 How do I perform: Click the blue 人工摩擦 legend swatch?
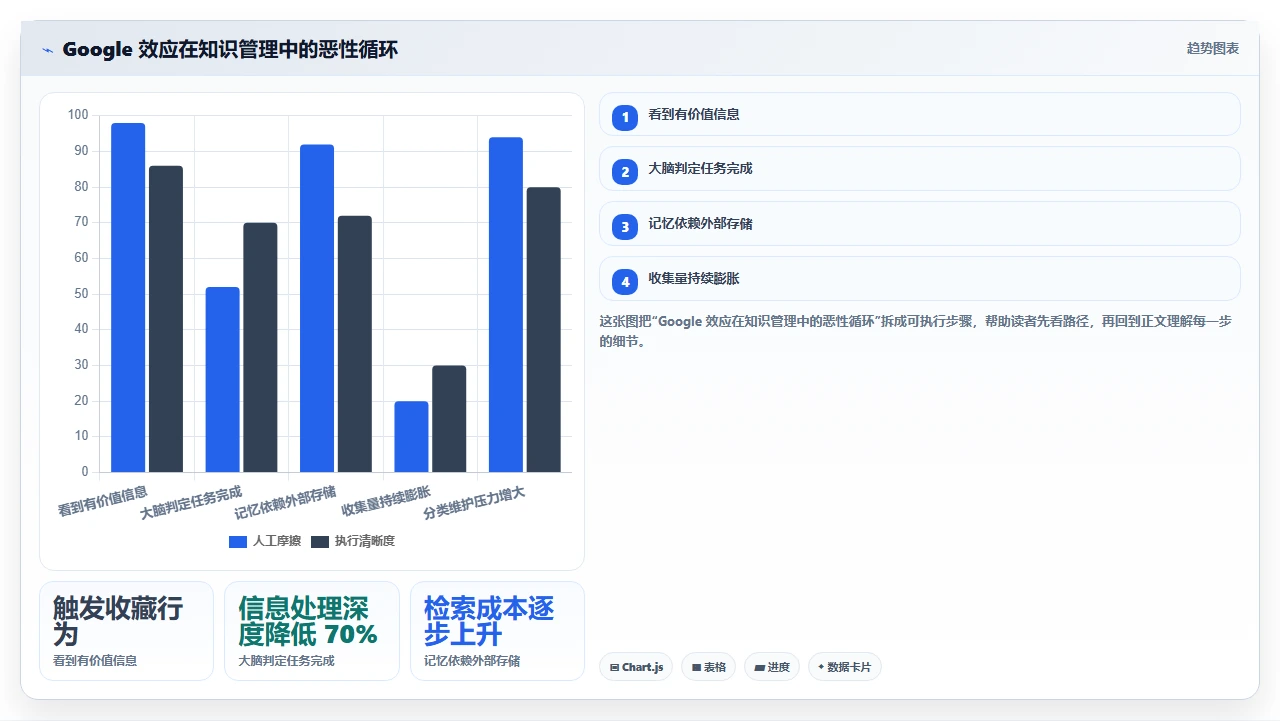(x=238, y=541)
